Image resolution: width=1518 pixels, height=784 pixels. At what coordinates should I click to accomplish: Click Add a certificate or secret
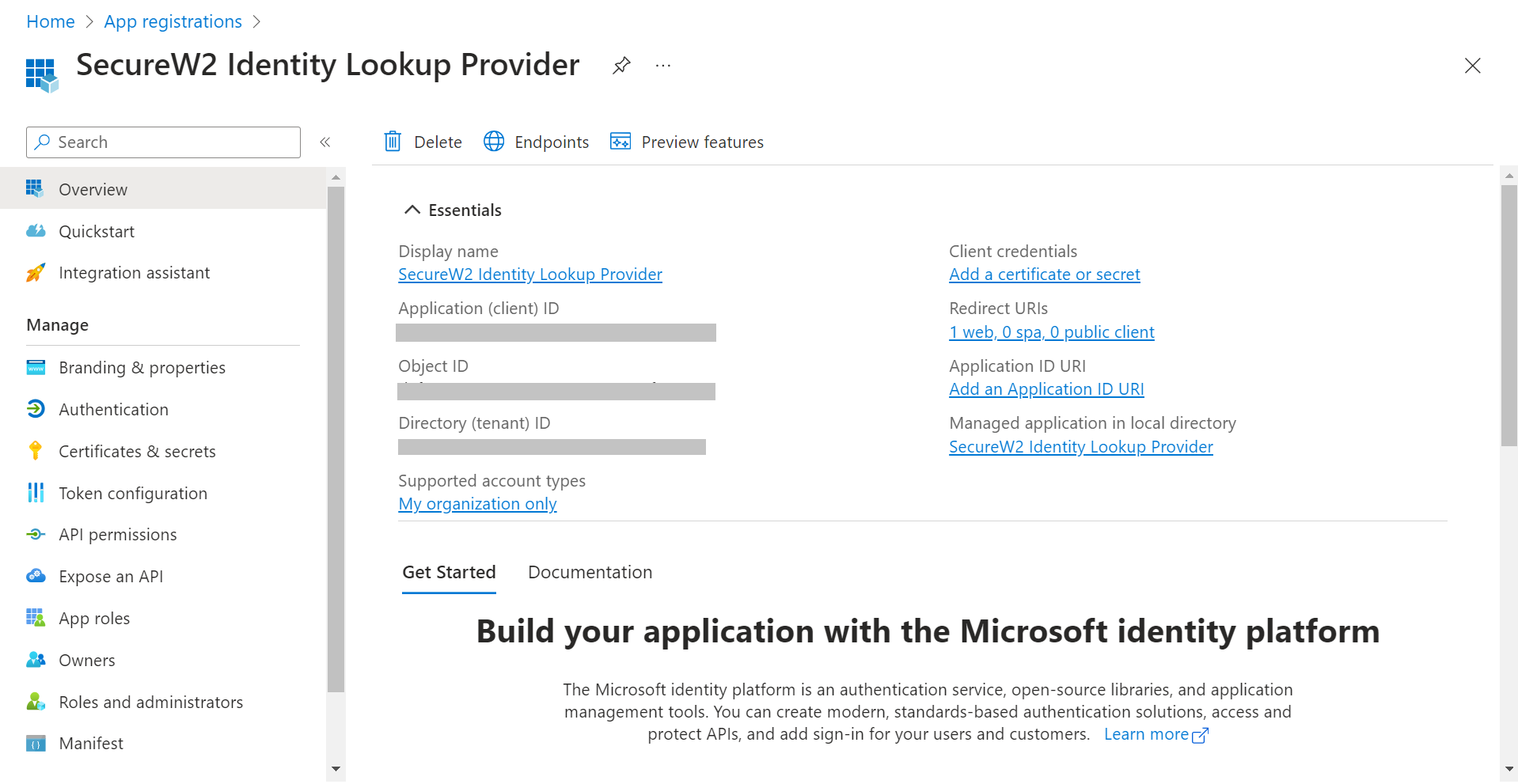coord(1044,275)
